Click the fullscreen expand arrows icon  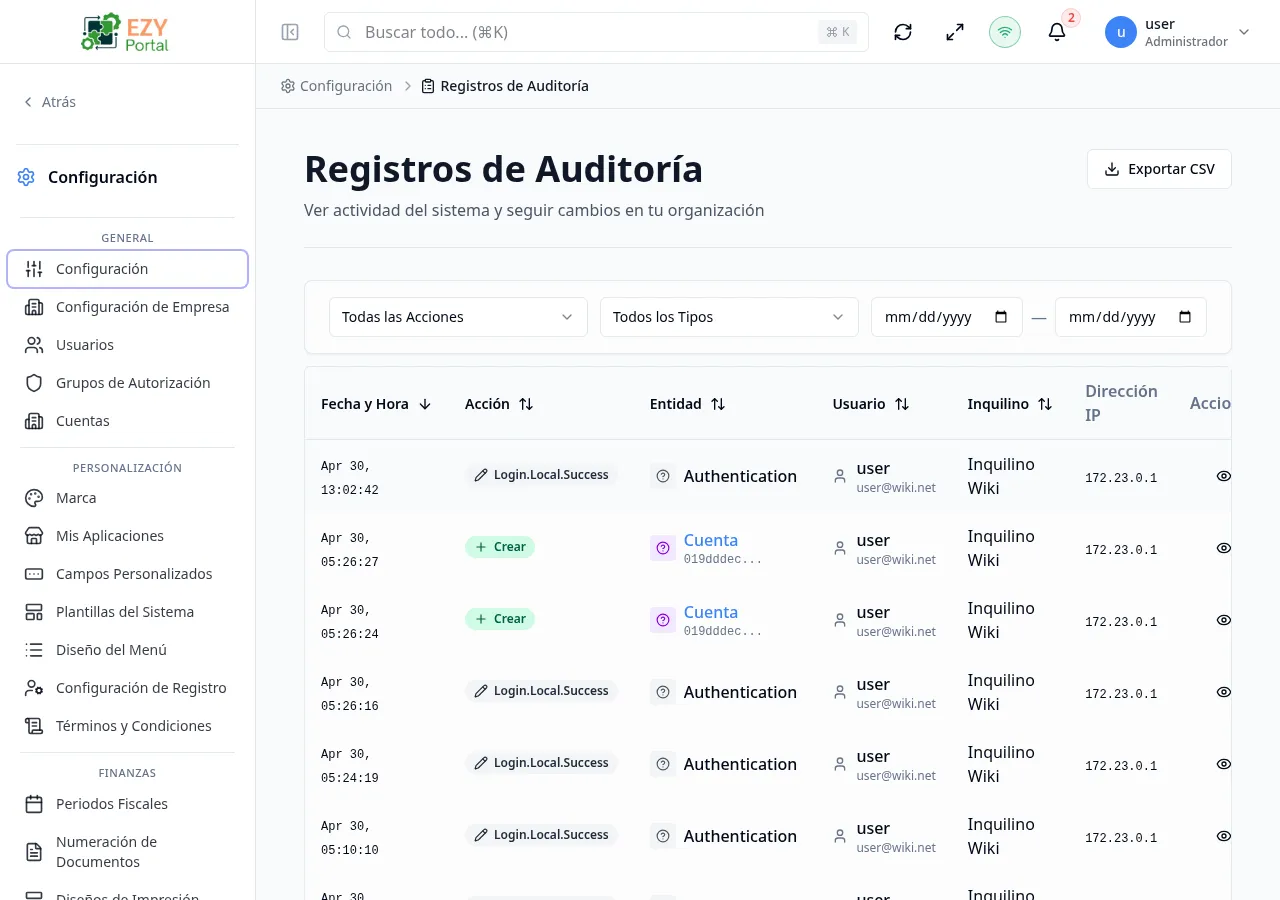click(955, 32)
